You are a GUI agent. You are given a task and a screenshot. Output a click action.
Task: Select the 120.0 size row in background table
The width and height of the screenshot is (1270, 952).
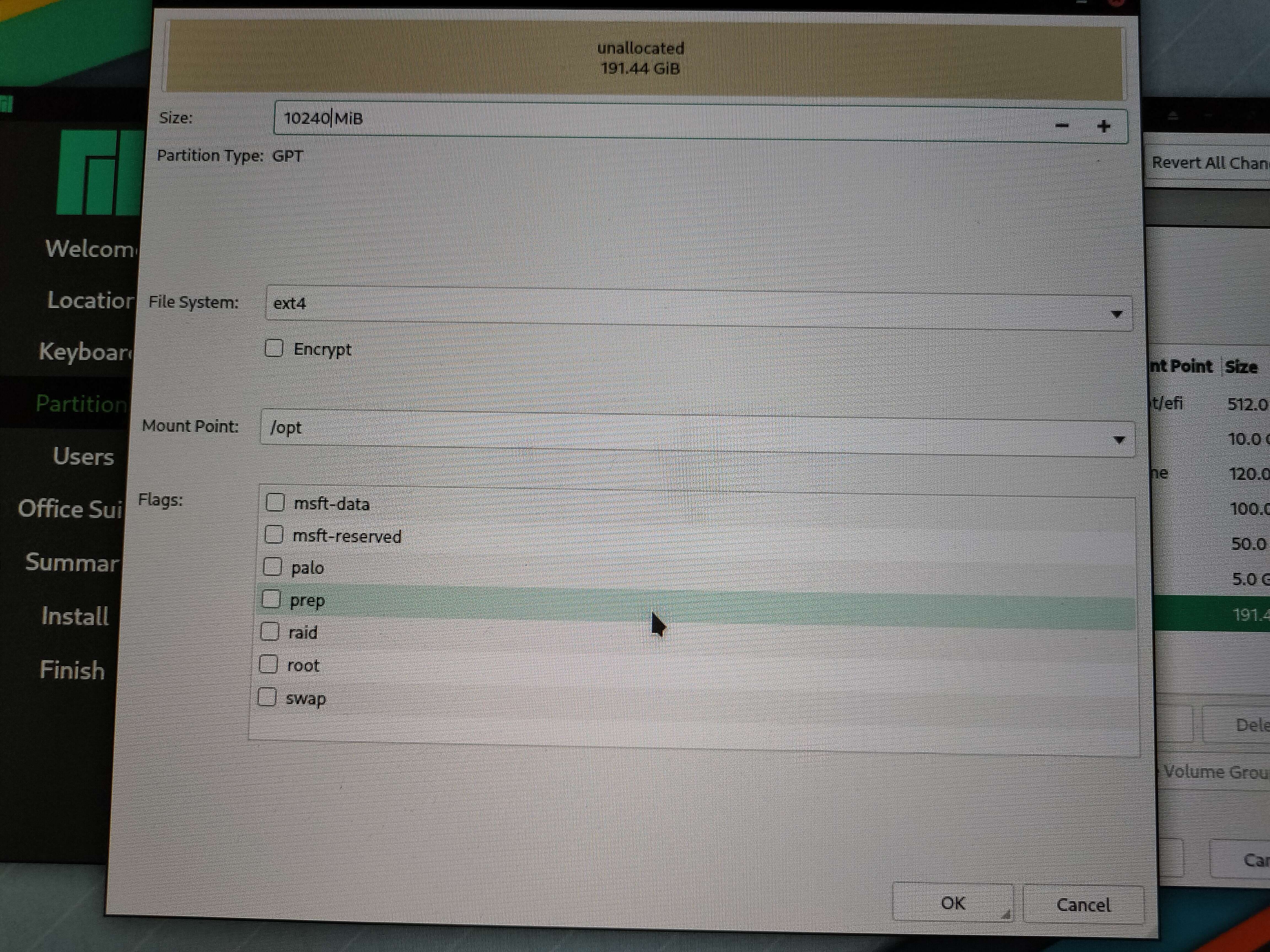point(1210,474)
